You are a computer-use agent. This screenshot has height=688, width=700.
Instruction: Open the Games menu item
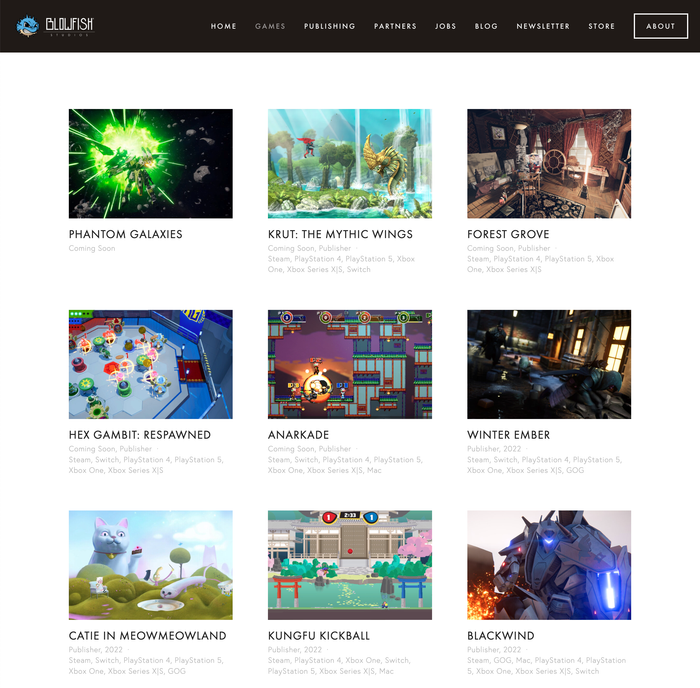pyautogui.click(x=270, y=26)
